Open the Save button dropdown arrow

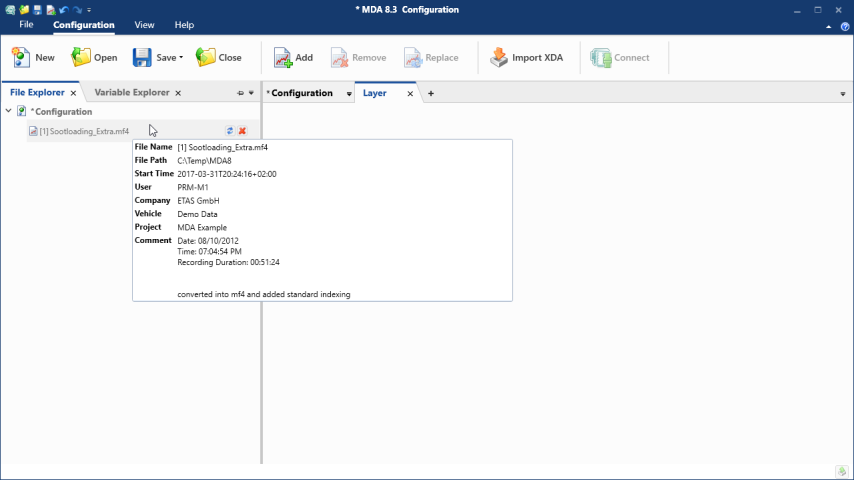[x=181, y=58]
